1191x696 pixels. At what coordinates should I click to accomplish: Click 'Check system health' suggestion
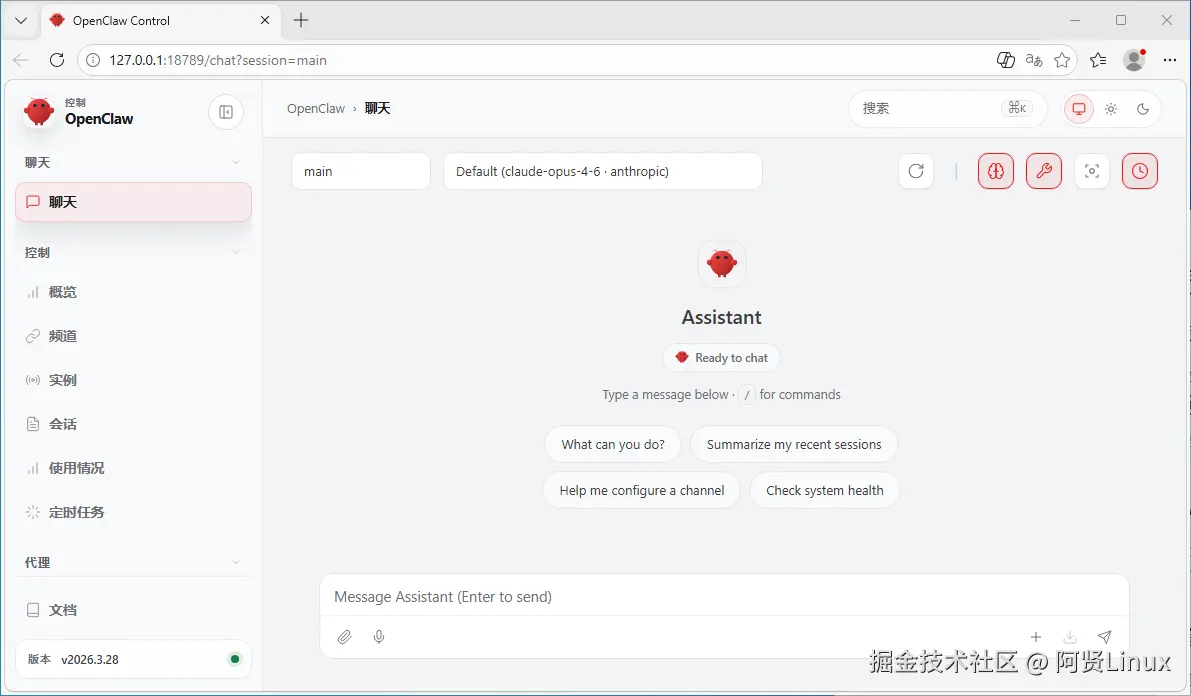[824, 491]
